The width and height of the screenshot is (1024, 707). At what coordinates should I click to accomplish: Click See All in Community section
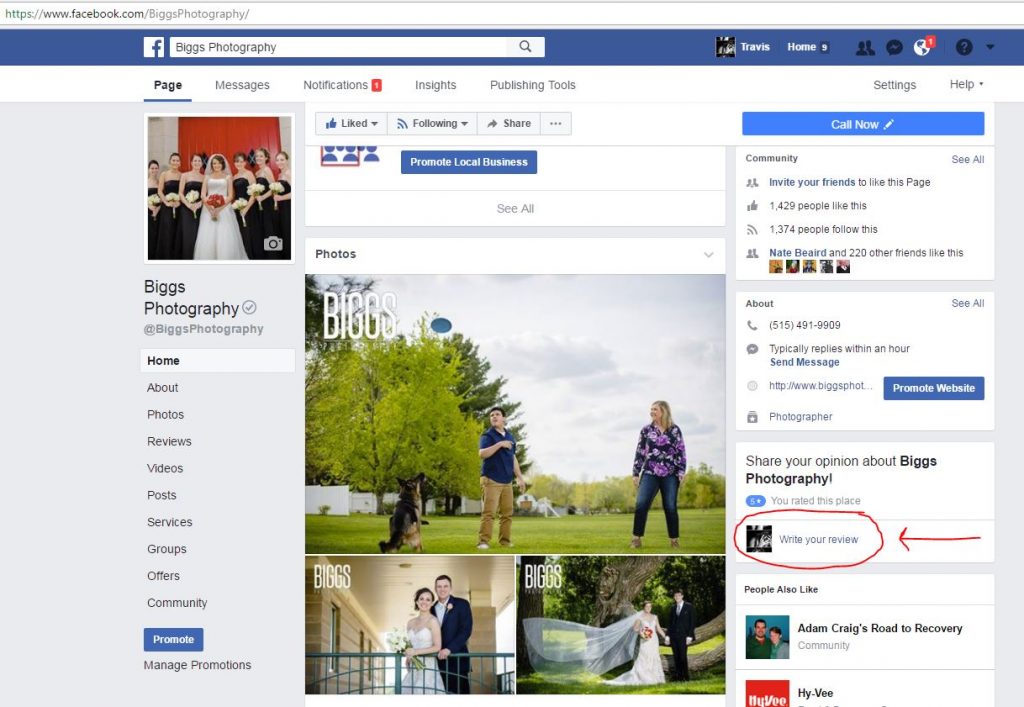968,159
